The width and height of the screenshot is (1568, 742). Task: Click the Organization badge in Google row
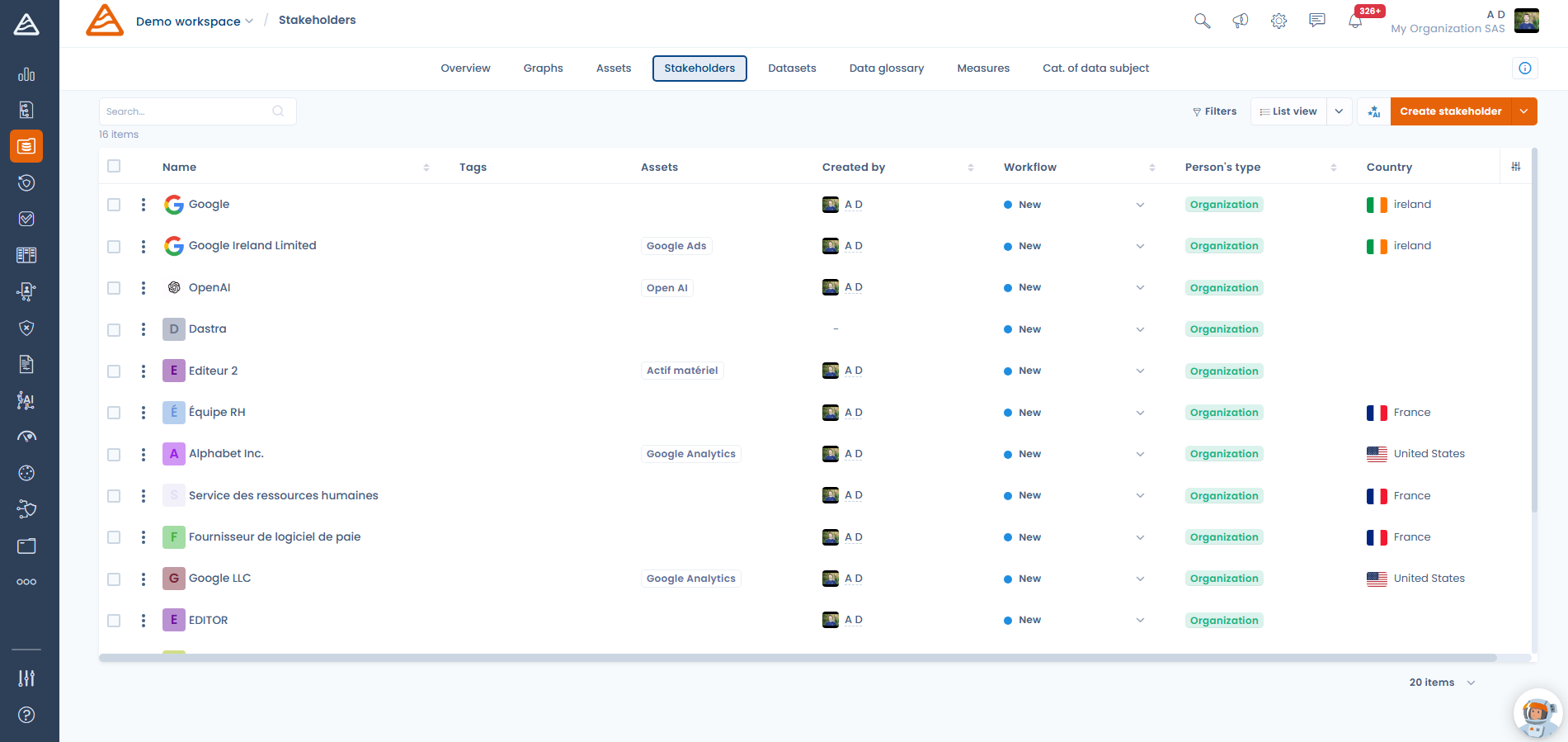pyautogui.click(x=1224, y=205)
